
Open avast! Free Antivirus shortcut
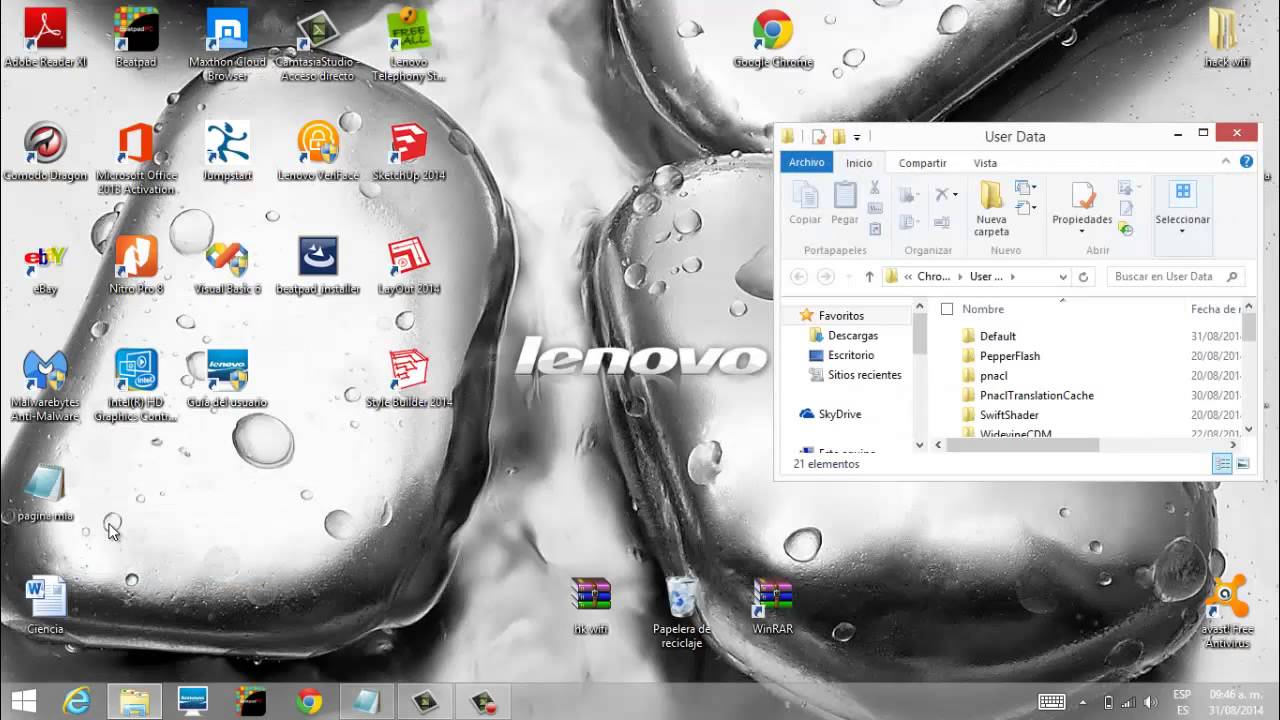(x=1226, y=612)
